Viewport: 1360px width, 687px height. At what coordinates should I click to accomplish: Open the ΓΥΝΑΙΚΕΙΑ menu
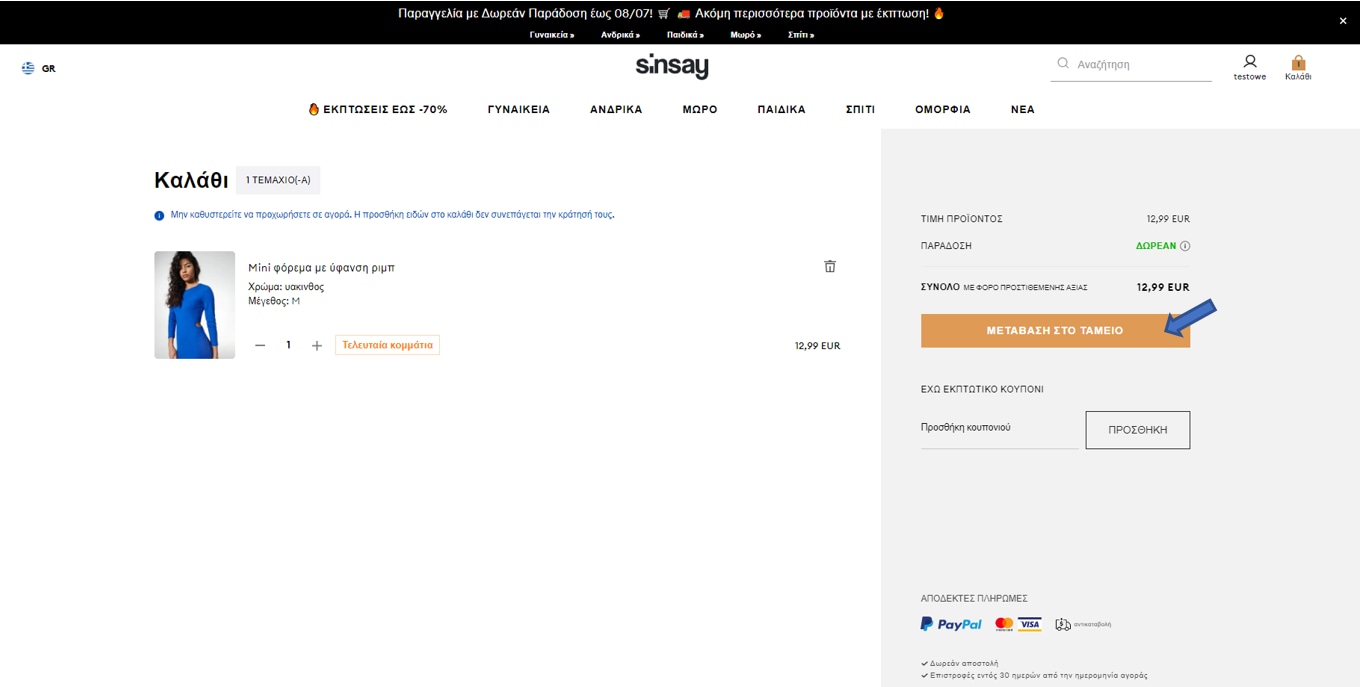(518, 110)
